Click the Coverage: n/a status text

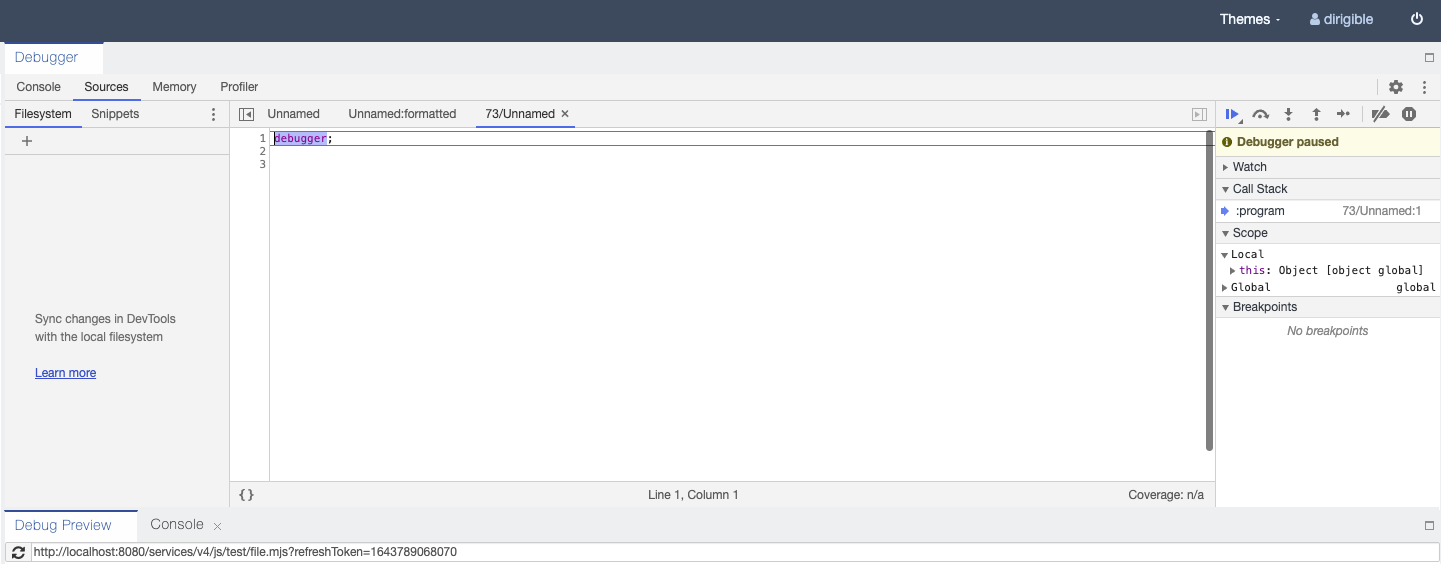(x=1166, y=495)
